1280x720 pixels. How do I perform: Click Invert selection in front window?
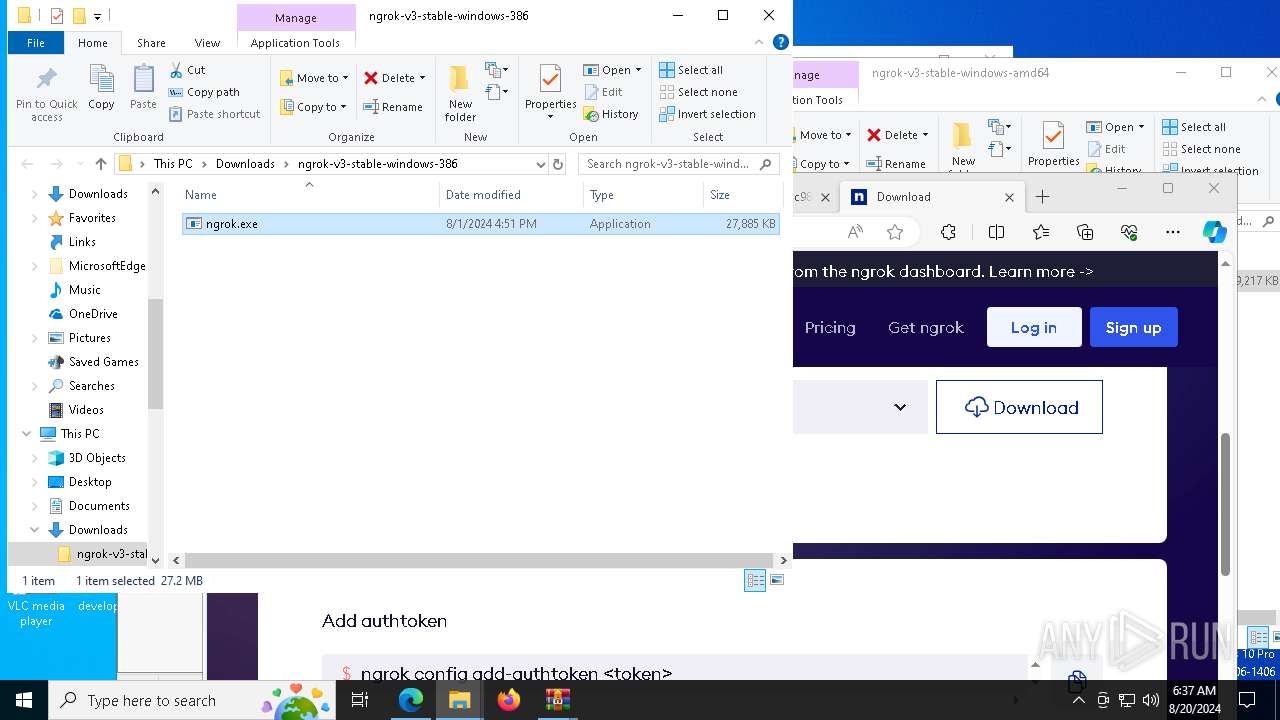coord(707,114)
